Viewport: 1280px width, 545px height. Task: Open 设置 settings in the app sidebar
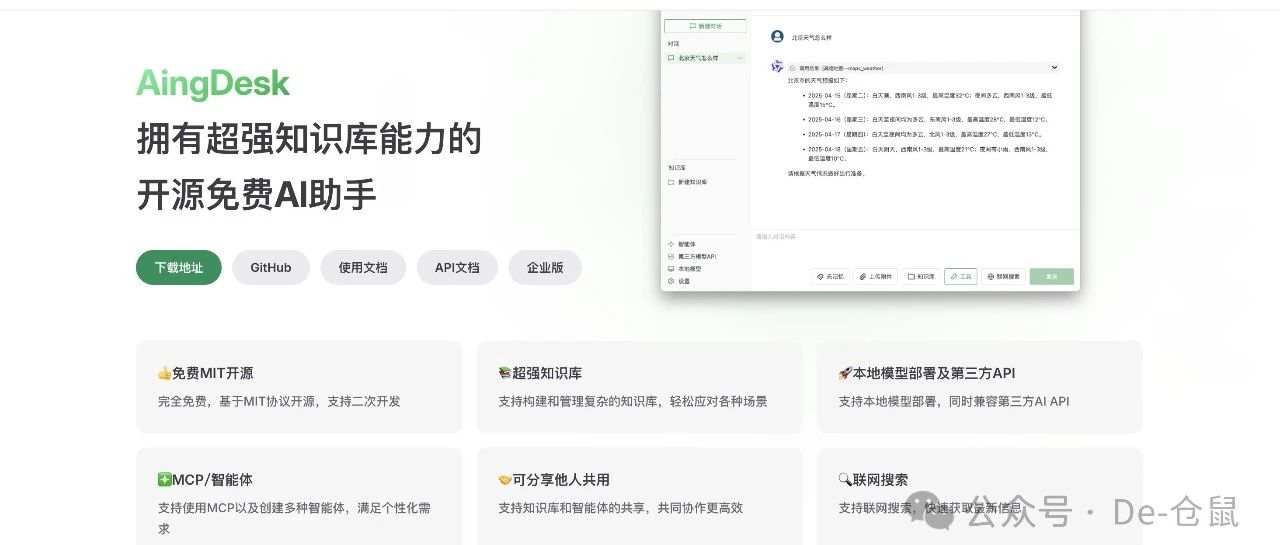tap(679, 281)
